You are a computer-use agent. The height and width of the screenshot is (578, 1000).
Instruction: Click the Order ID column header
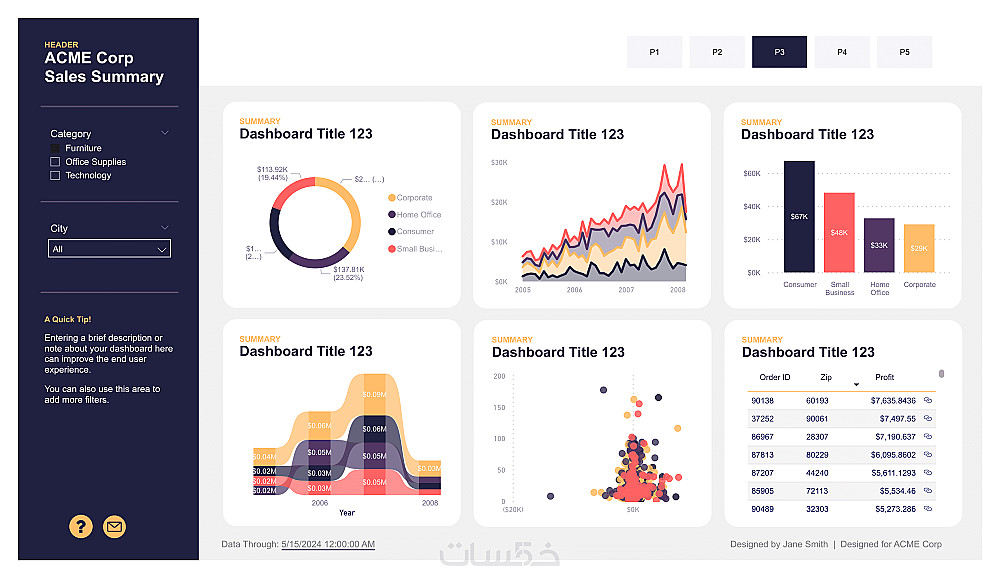(774, 377)
